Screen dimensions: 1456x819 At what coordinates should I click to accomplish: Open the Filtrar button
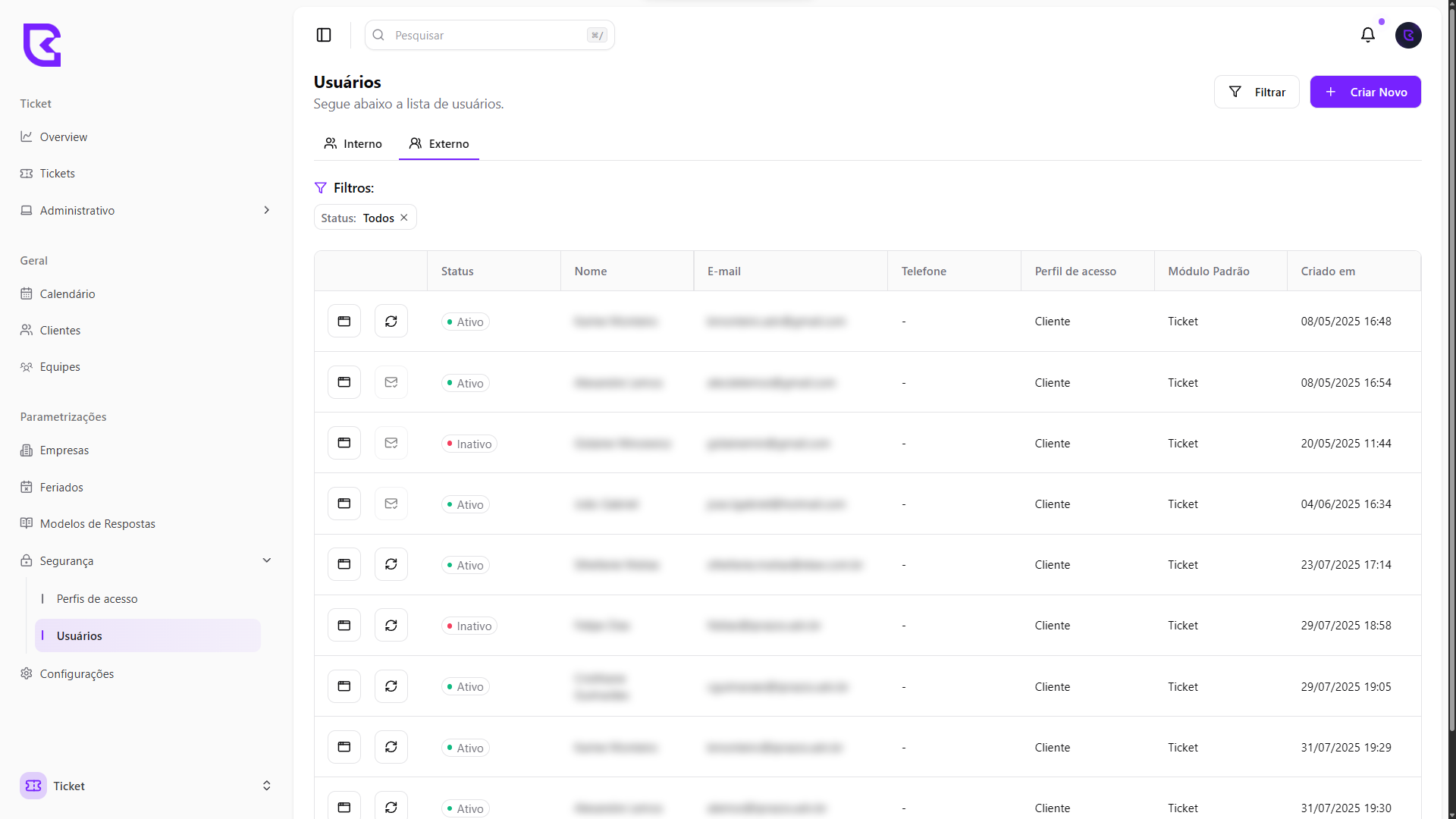pos(1257,92)
